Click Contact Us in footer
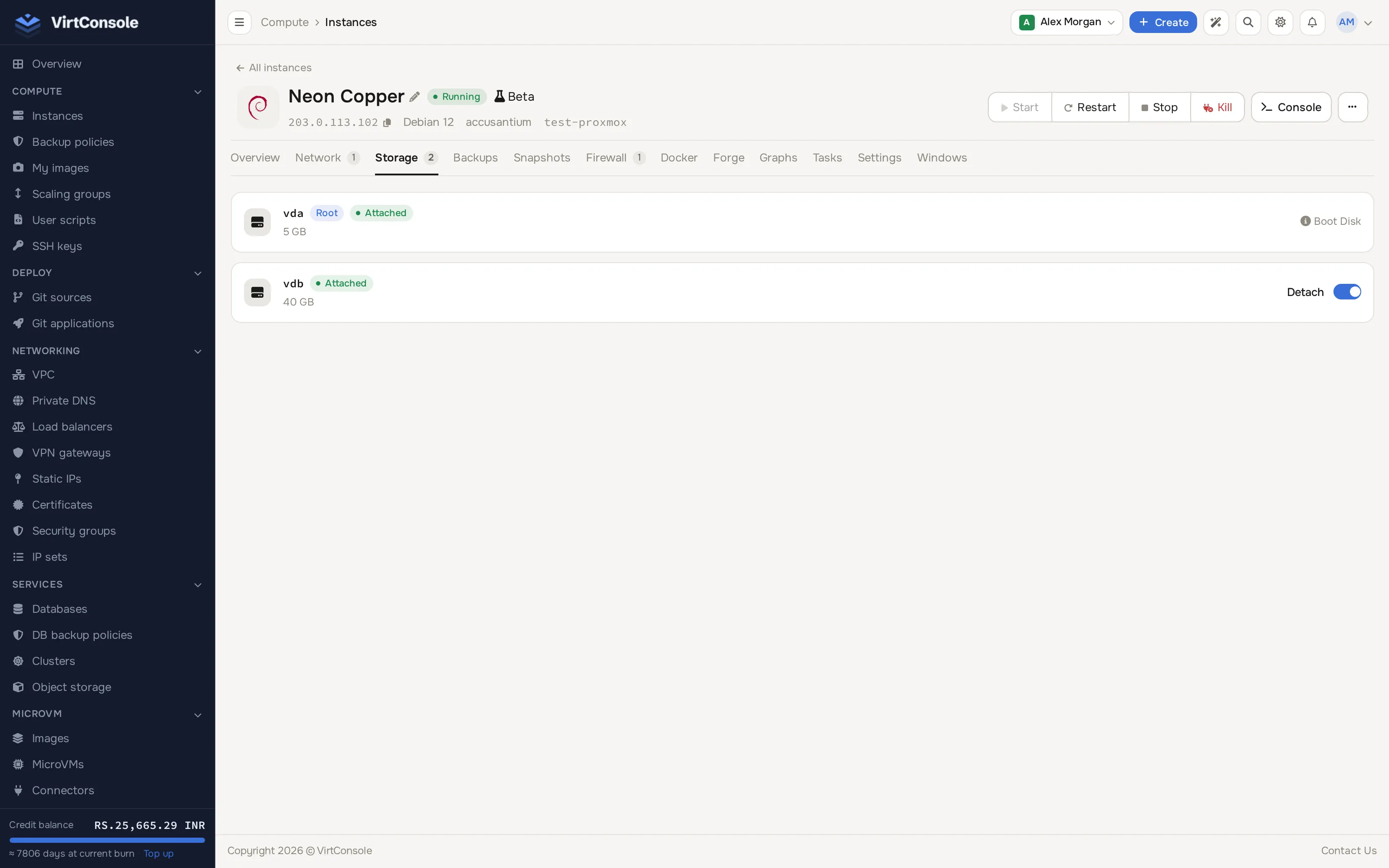Image resolution: width=1389 pixels, height=868 pixels. pyautogui.click(x=1348, y=851)
